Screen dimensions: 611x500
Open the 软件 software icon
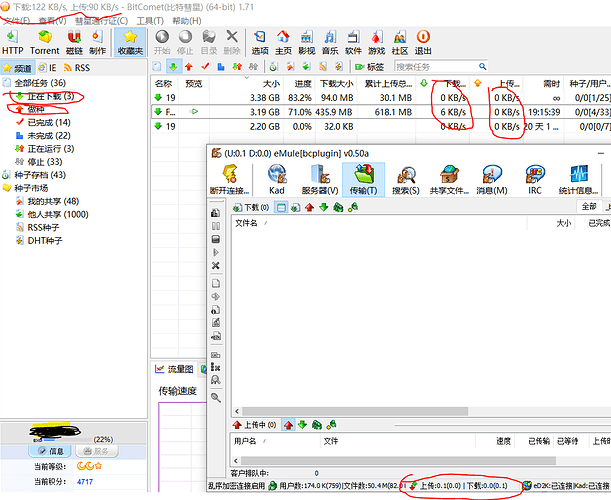point(353,42)
